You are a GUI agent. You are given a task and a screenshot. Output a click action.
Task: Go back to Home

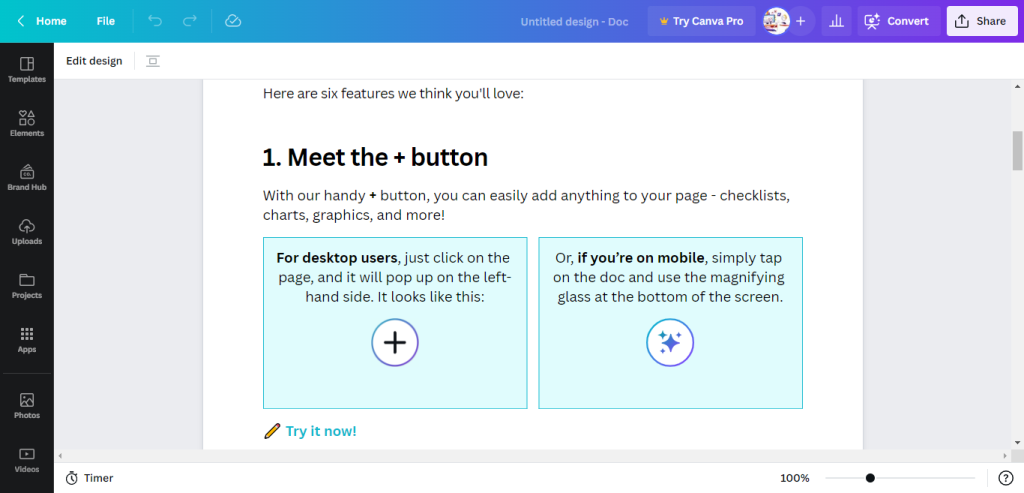coord(42,21)
